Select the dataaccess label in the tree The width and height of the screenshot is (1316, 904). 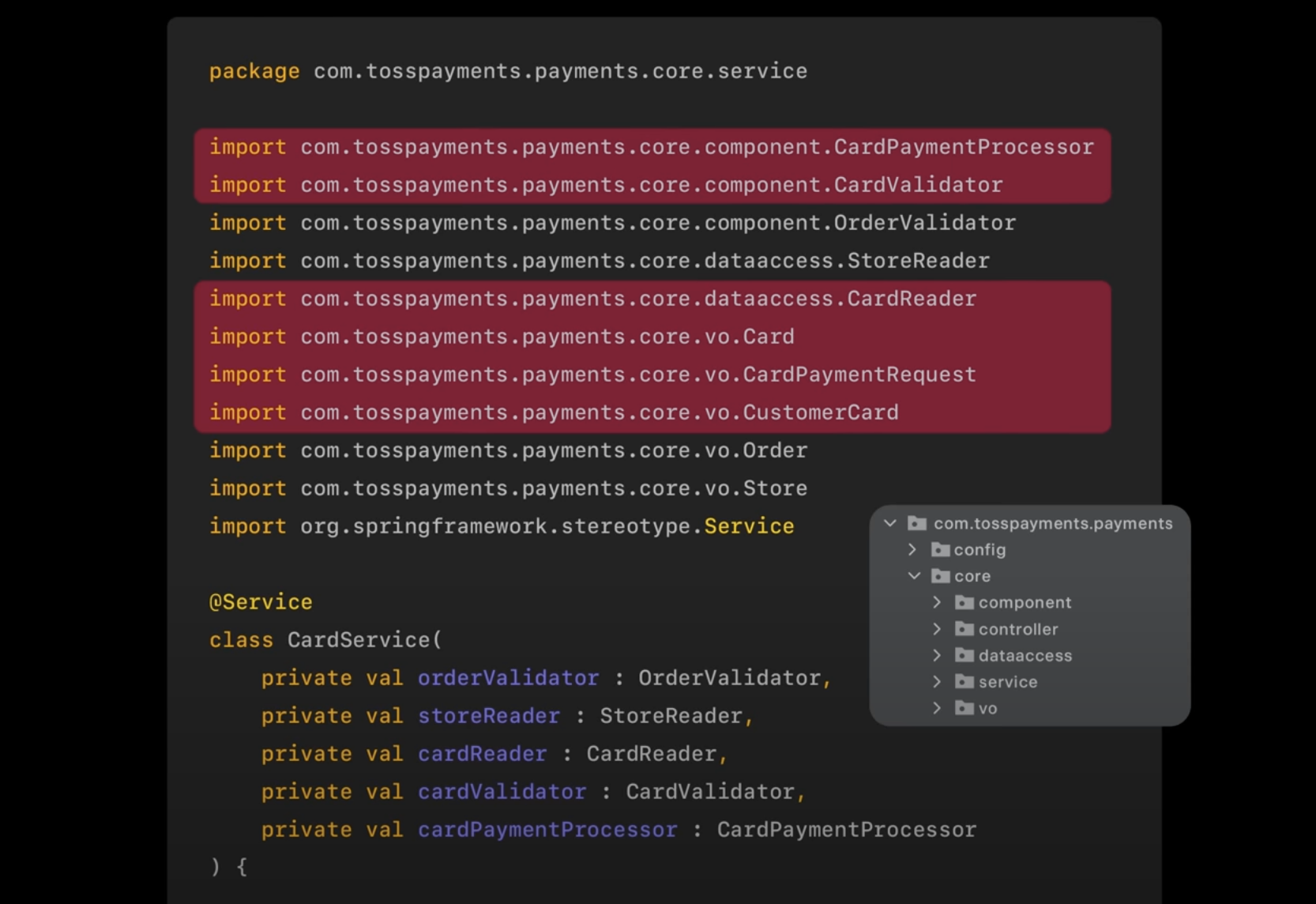1025,656
